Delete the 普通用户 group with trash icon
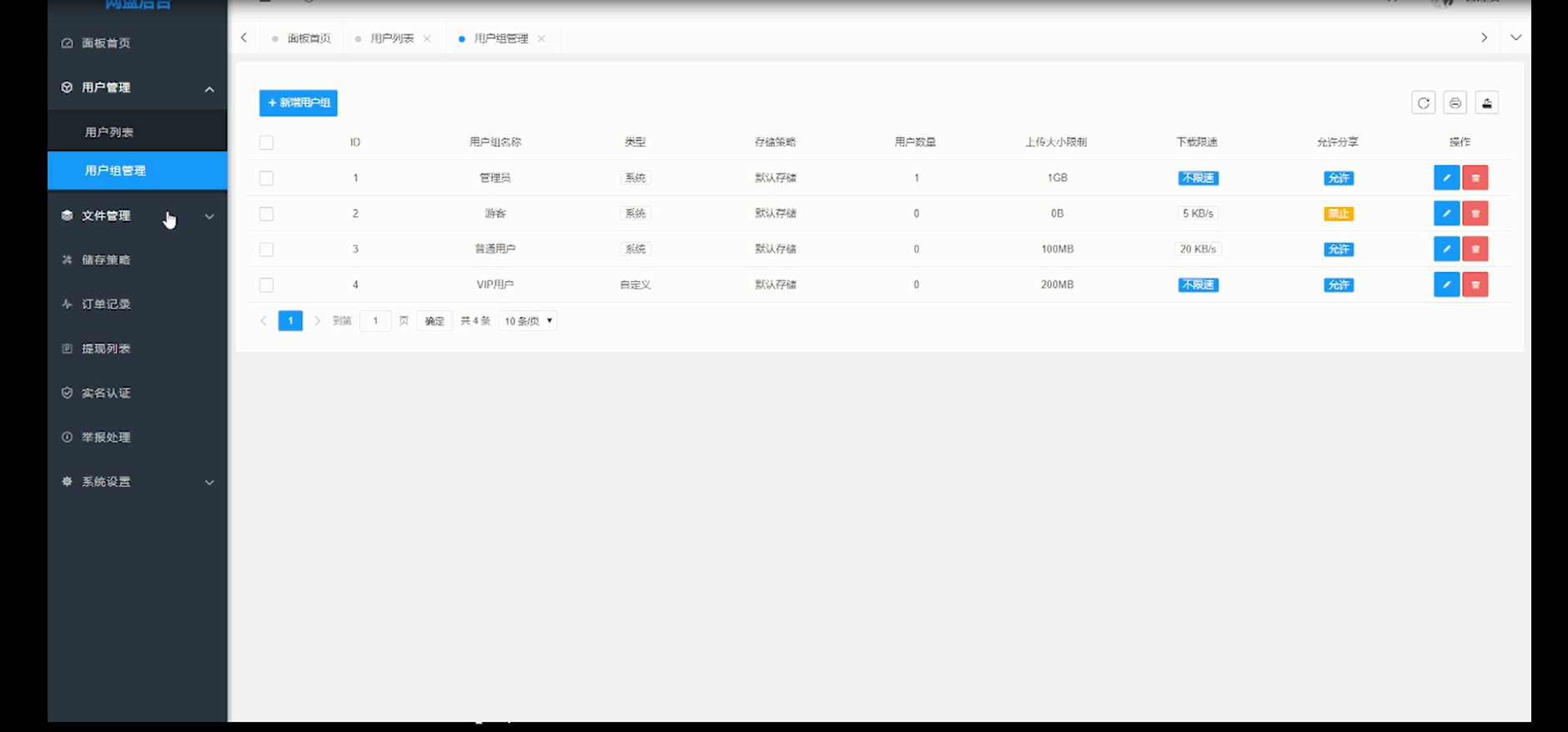The width and height of the screenshot is (1568, 732). 1475,249
